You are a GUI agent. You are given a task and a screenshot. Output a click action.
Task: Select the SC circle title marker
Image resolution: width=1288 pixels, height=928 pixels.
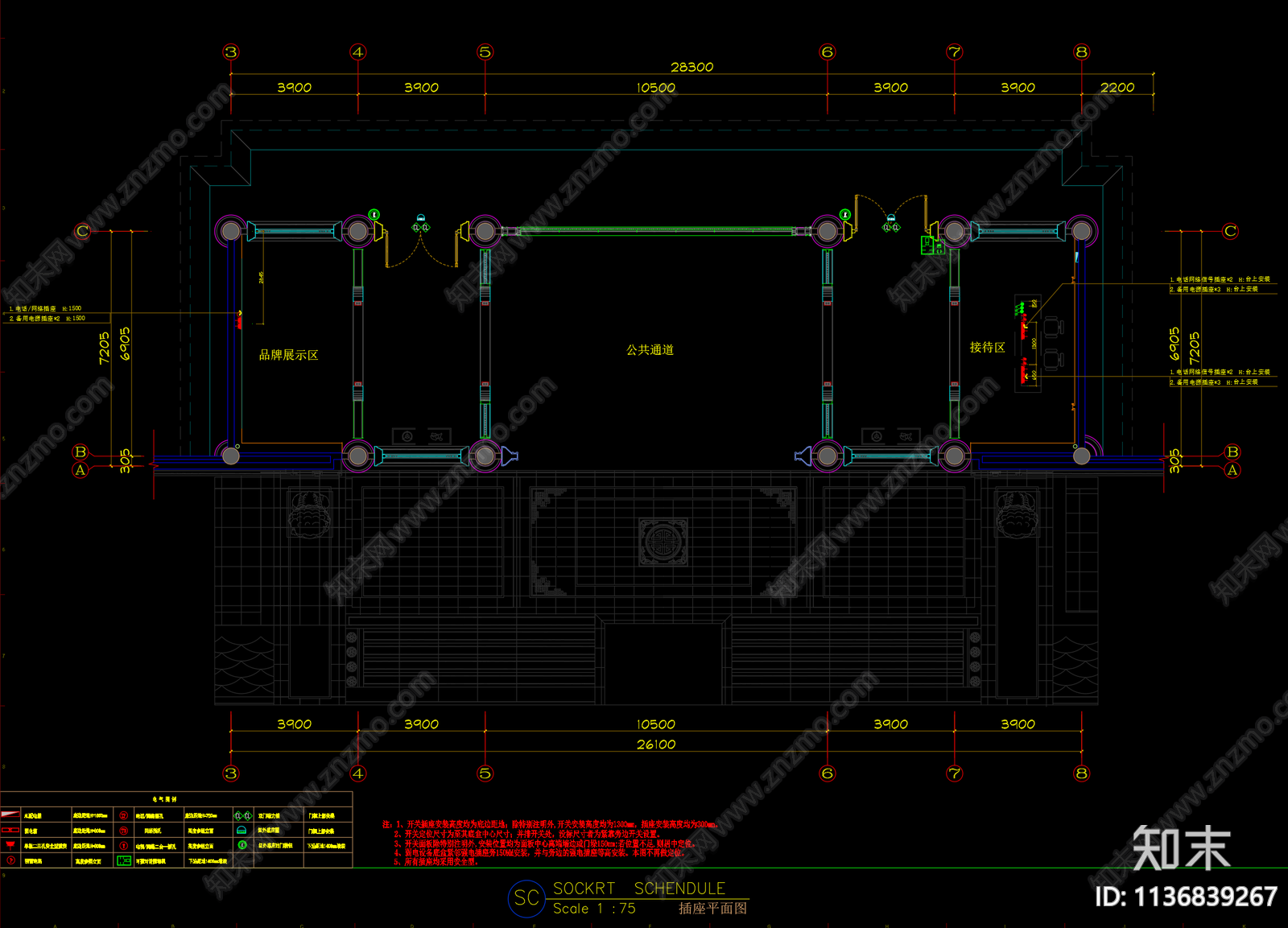(526, 898)
